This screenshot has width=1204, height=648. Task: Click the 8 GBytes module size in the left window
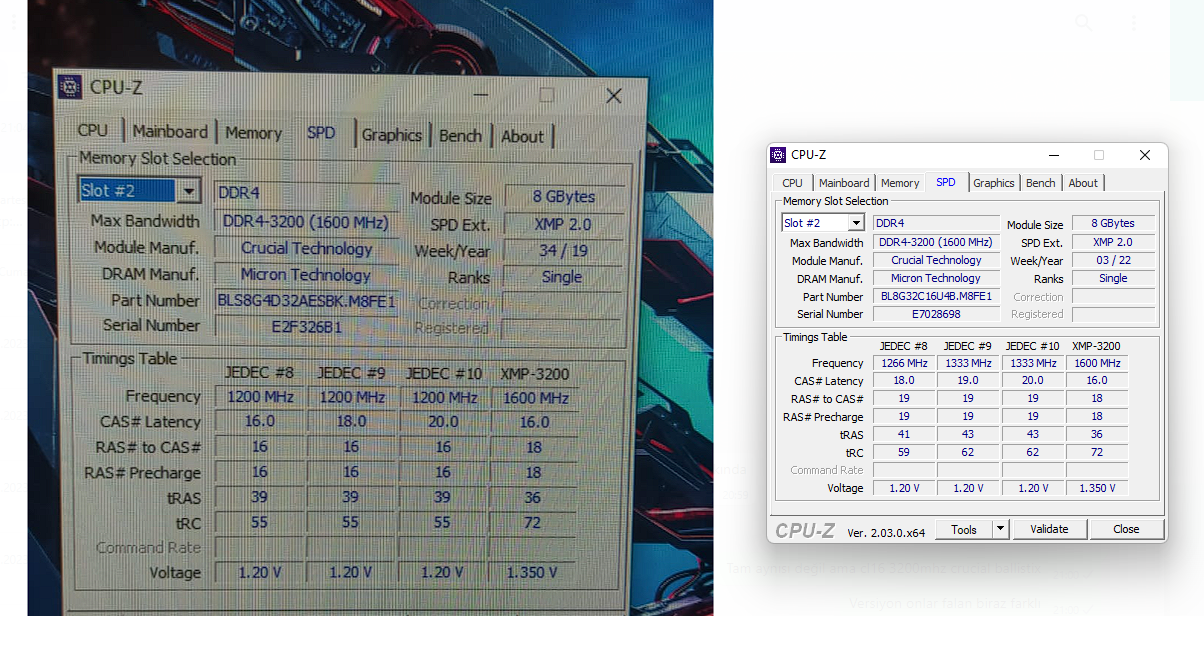tap(564, 197)
